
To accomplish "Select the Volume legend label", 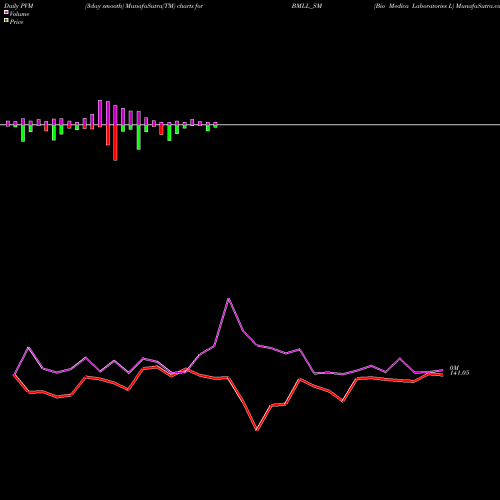I will [x=19, y=14].
